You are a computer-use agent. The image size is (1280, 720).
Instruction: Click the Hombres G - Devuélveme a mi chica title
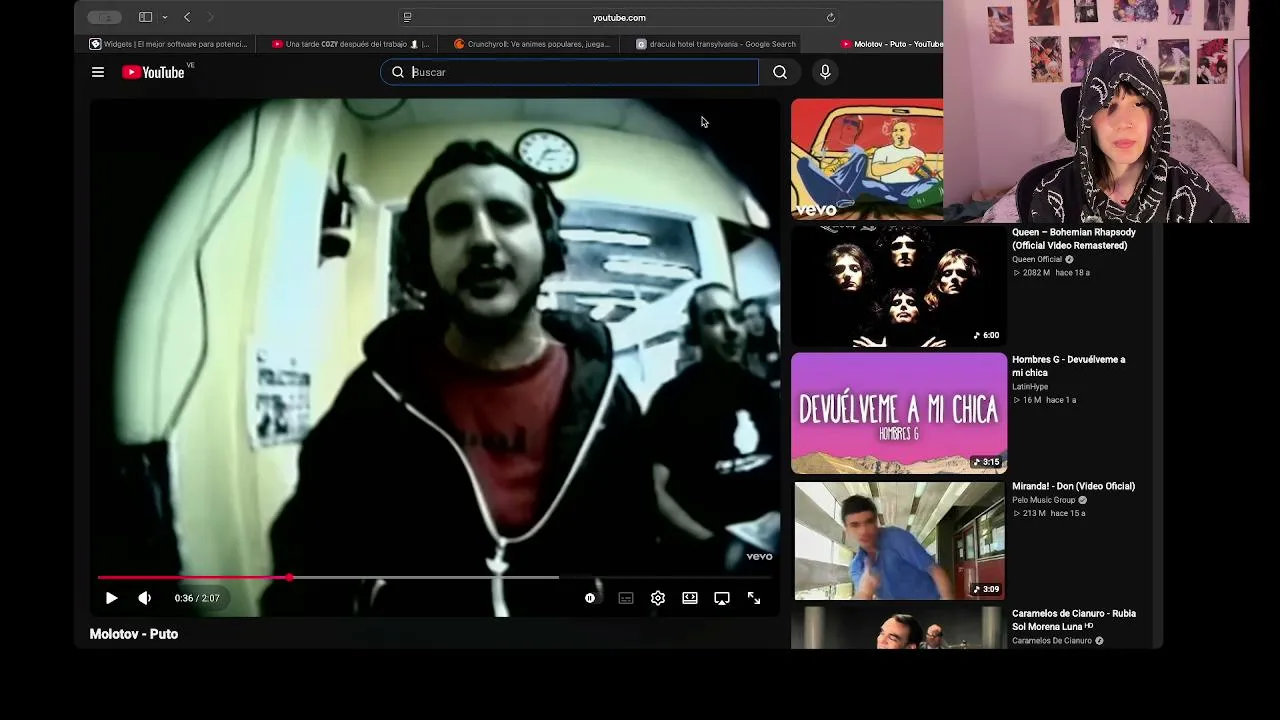pyautogui.click(x=1069, y=366)
